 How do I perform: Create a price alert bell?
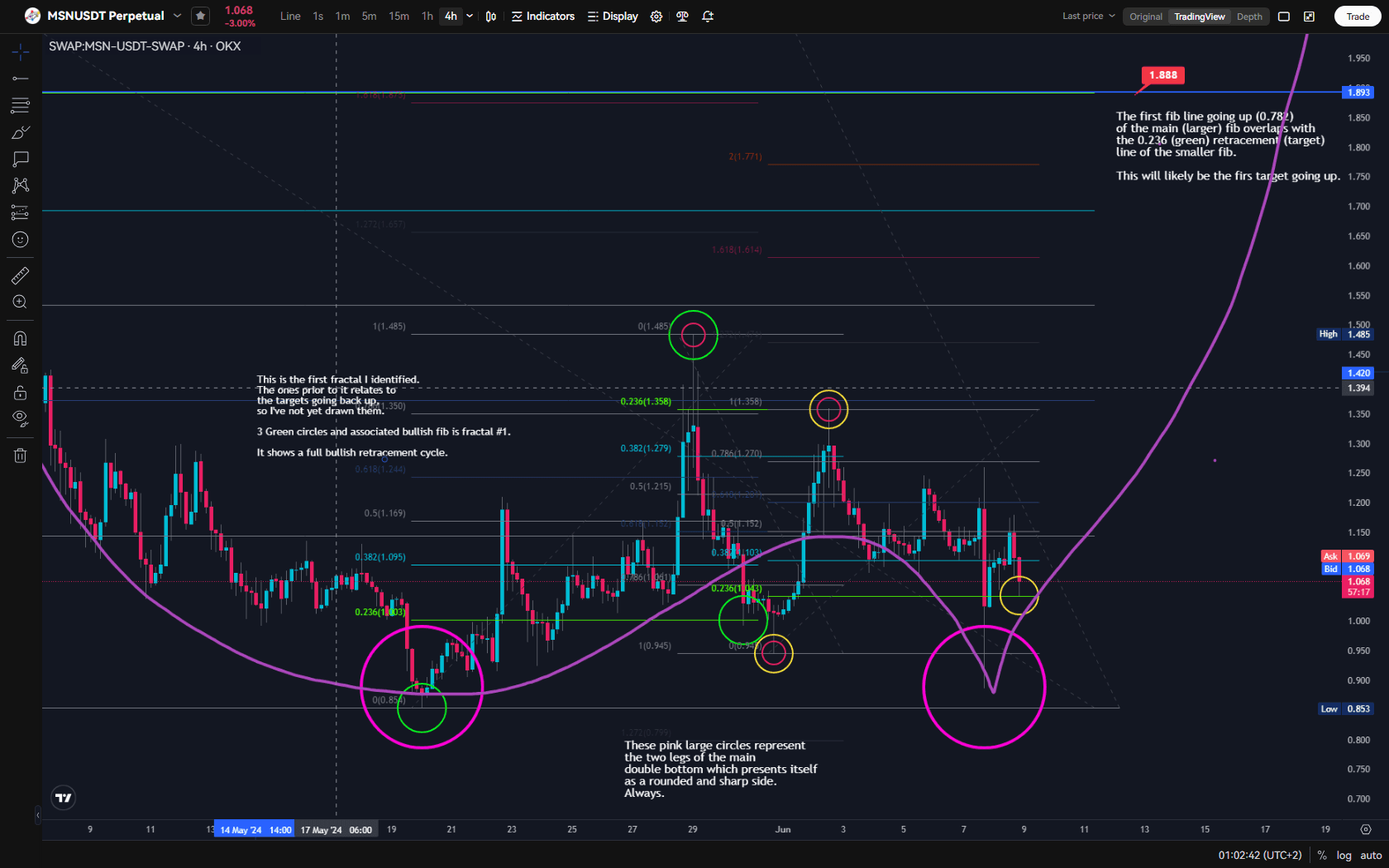708,16
